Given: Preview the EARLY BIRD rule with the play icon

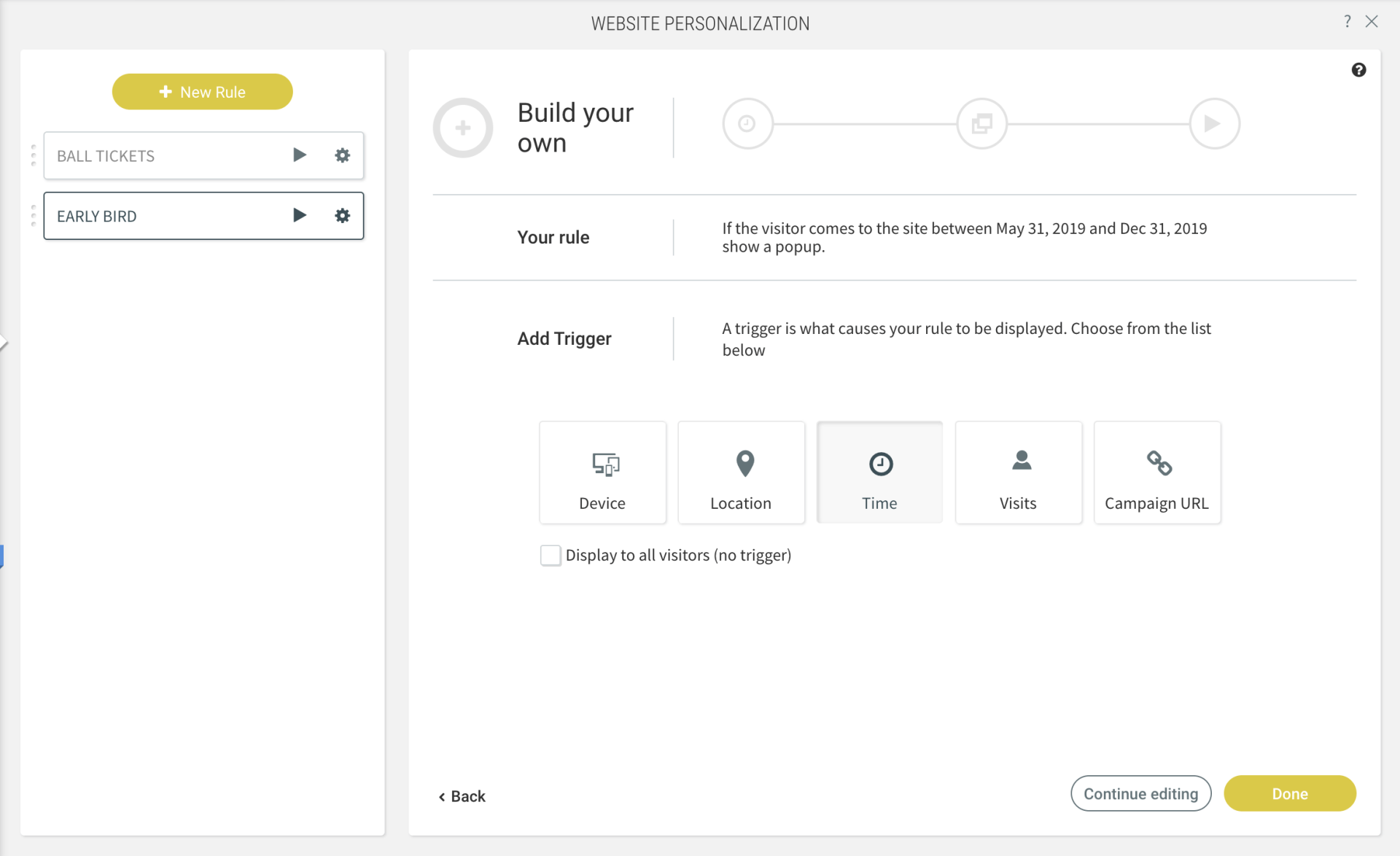Looking at the screenshot, I should [299, 215].
